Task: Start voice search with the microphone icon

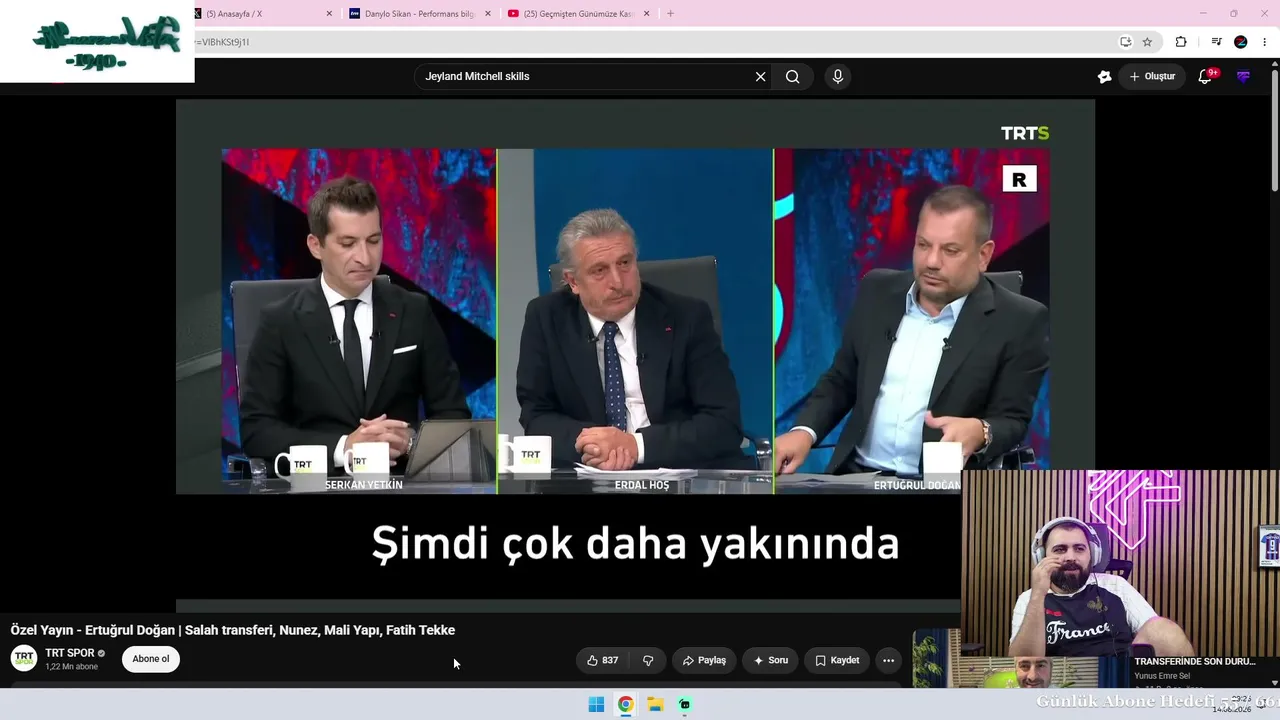Action: point(838,77)
